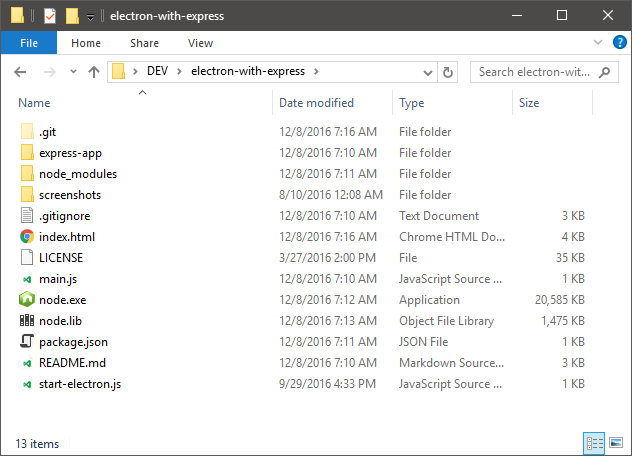Open the View ribbon tab
This screenshot has width=632, height=456.
pos(200,43)
